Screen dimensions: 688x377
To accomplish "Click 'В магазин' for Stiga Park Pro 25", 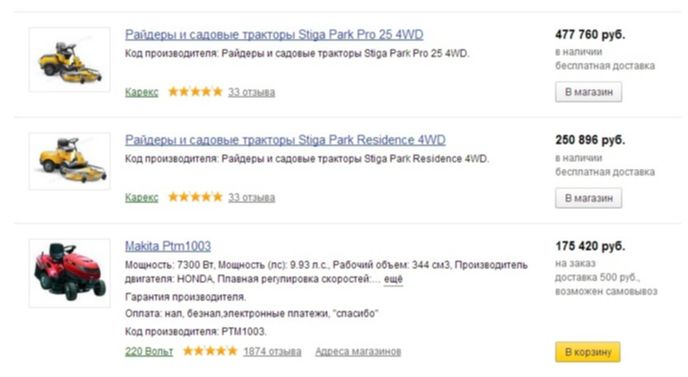I will click(588, 92).
